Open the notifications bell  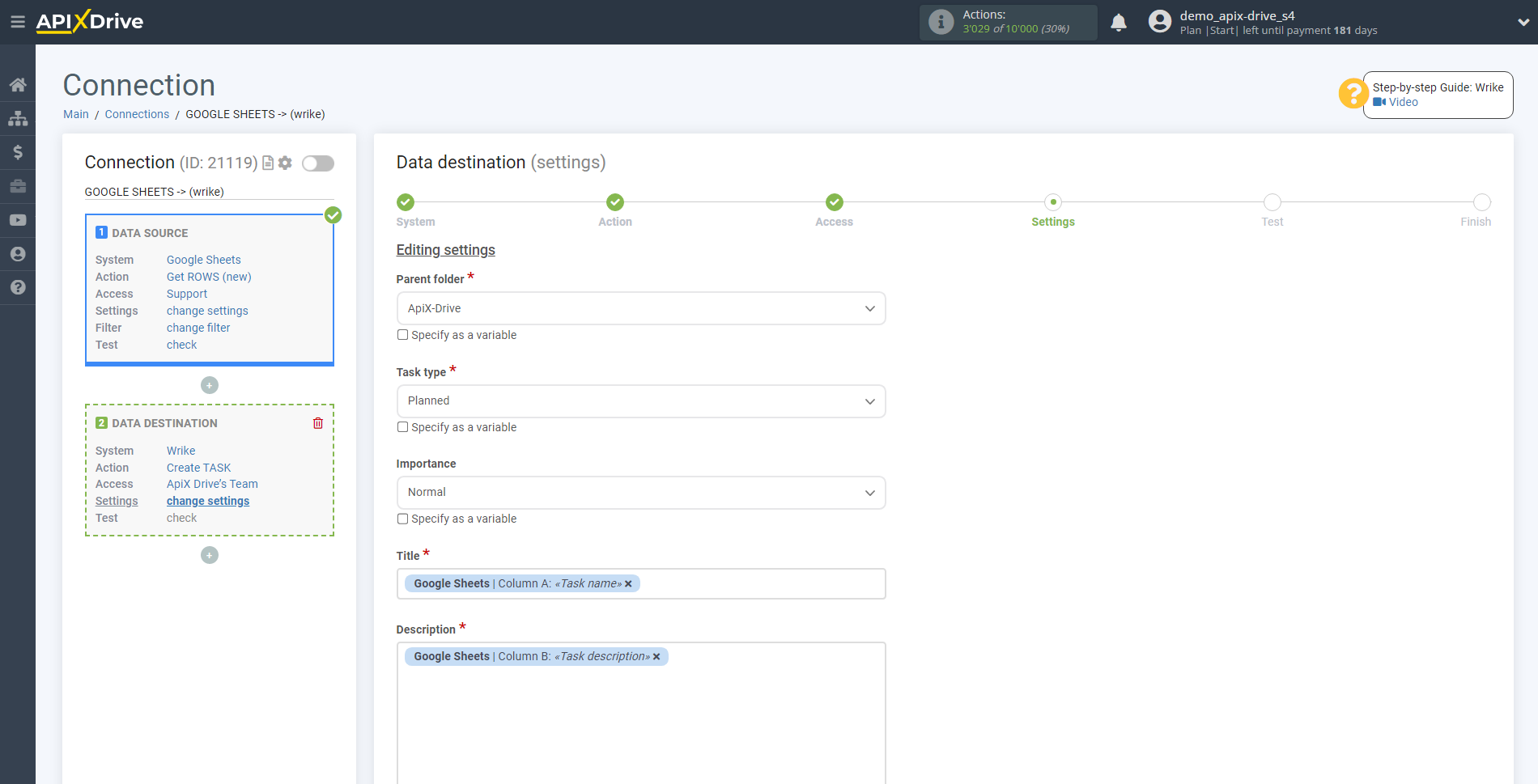[x=1119, y=23]
